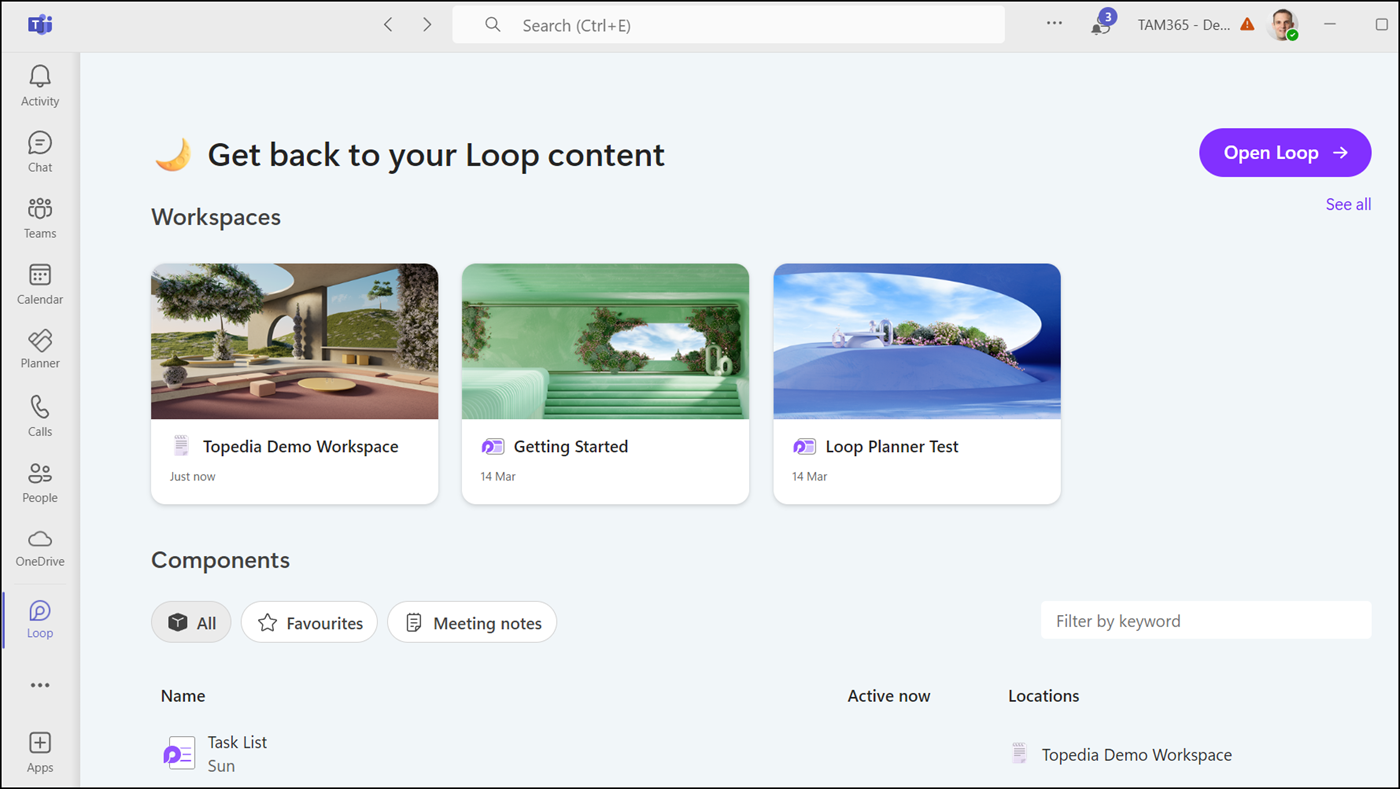
Task: Toggle the Meeting notes filter chip
Action: click(472, 623)
